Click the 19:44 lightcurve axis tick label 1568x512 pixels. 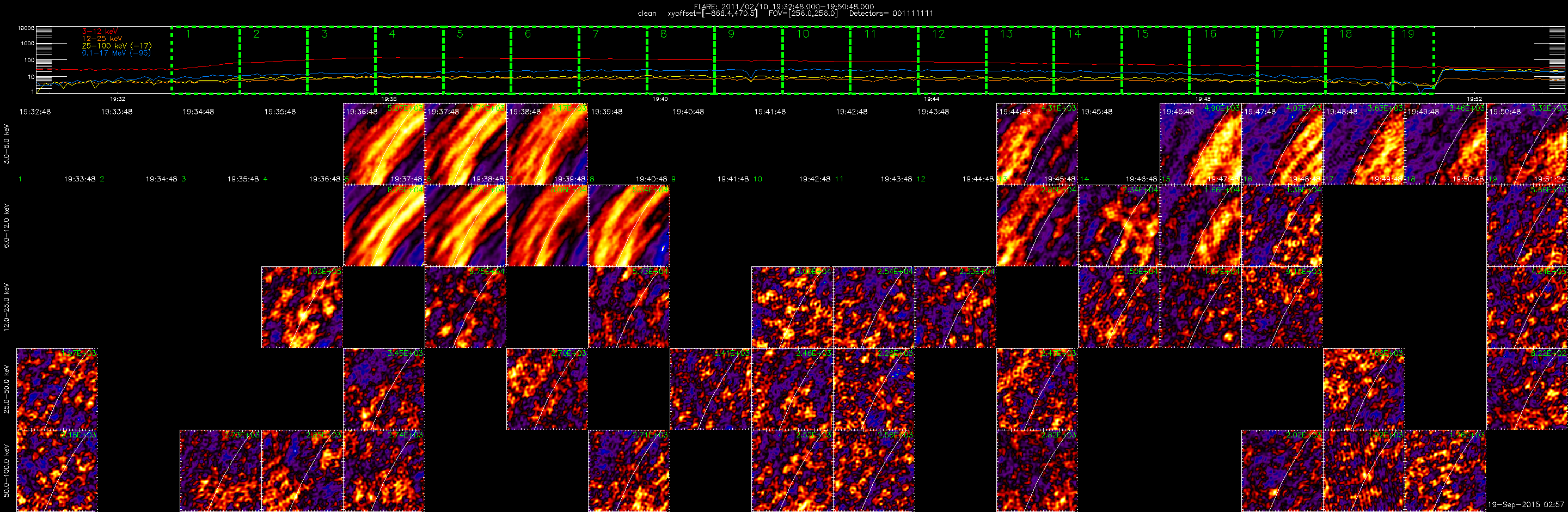coord(932,99)
